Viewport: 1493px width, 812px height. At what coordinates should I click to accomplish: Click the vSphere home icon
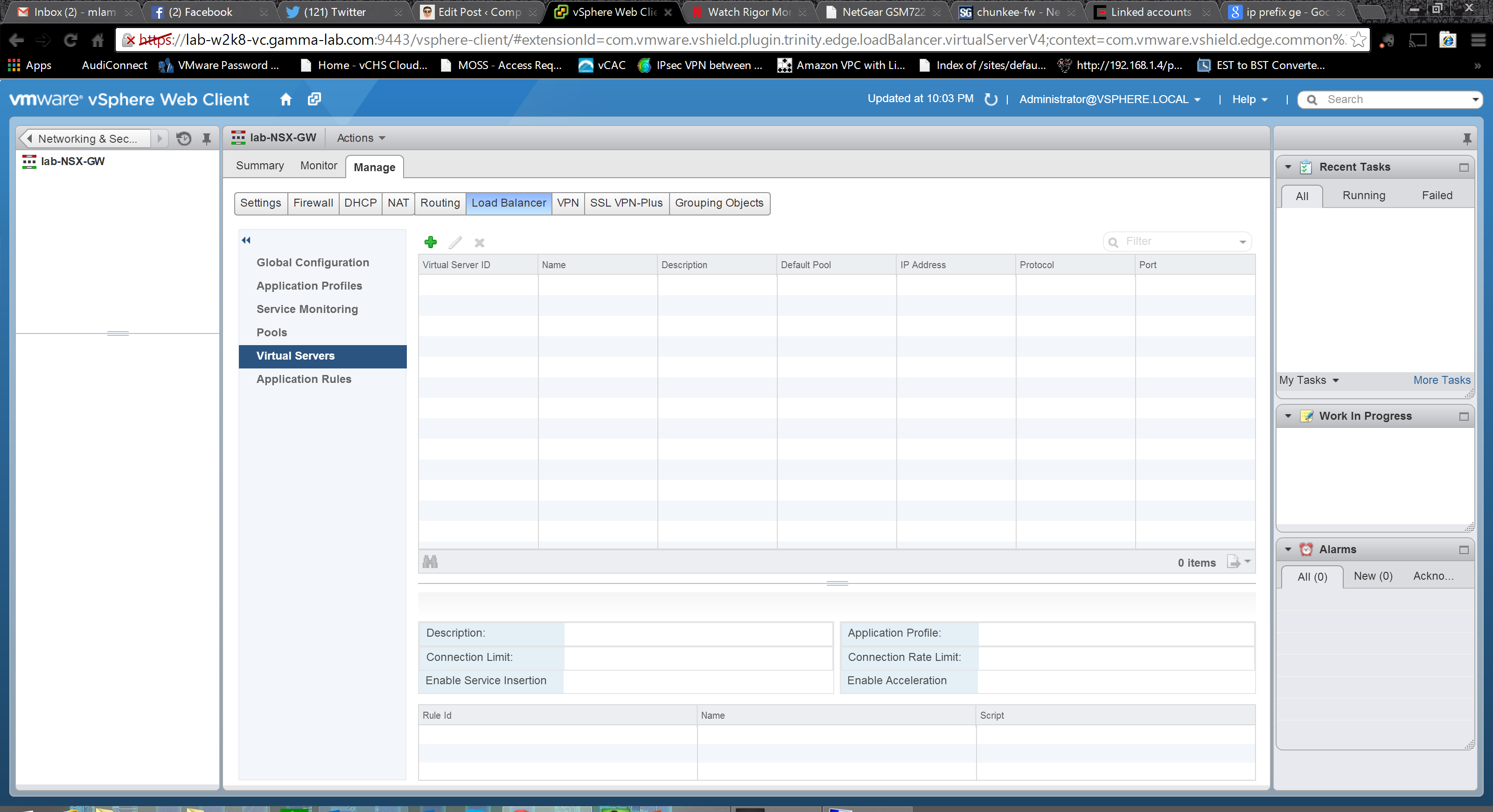[286, 99]
